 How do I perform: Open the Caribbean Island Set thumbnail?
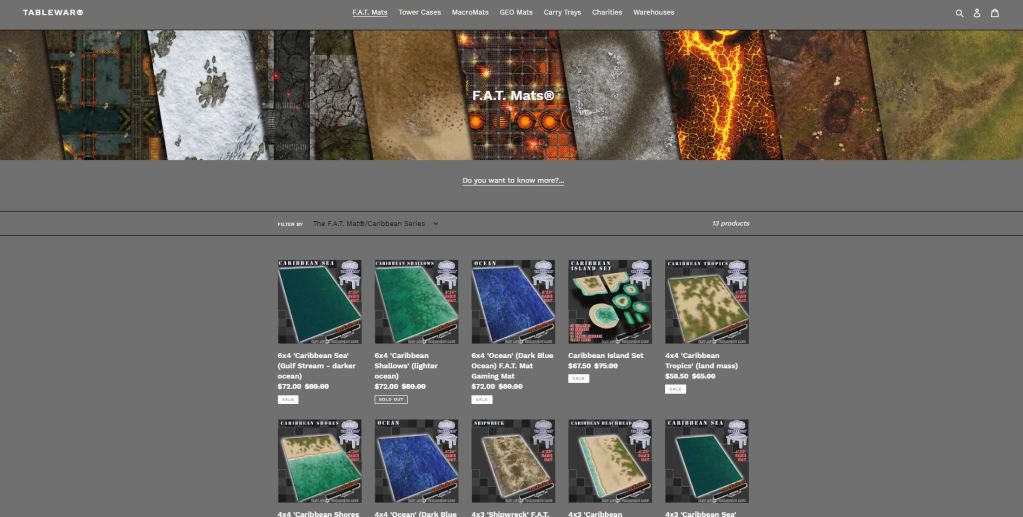[610, 302]
